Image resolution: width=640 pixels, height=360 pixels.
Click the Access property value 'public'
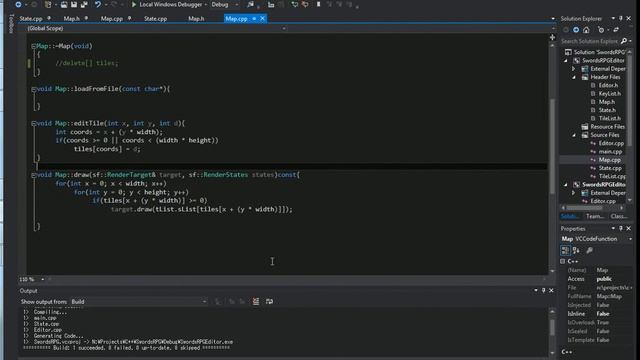click(604, 279)
